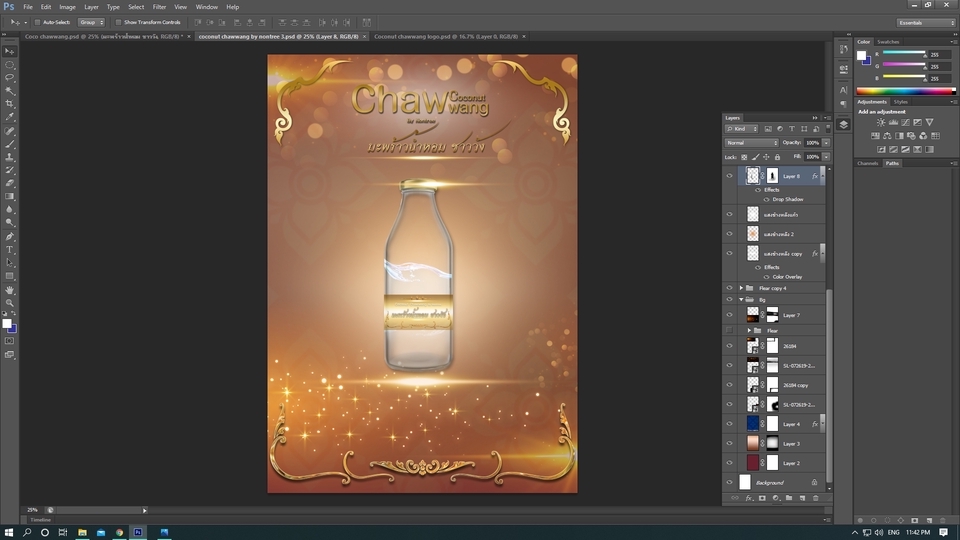Select the Clone Stamp tool
The width and height of the screenshot is (960, 540).
point(9,157)
